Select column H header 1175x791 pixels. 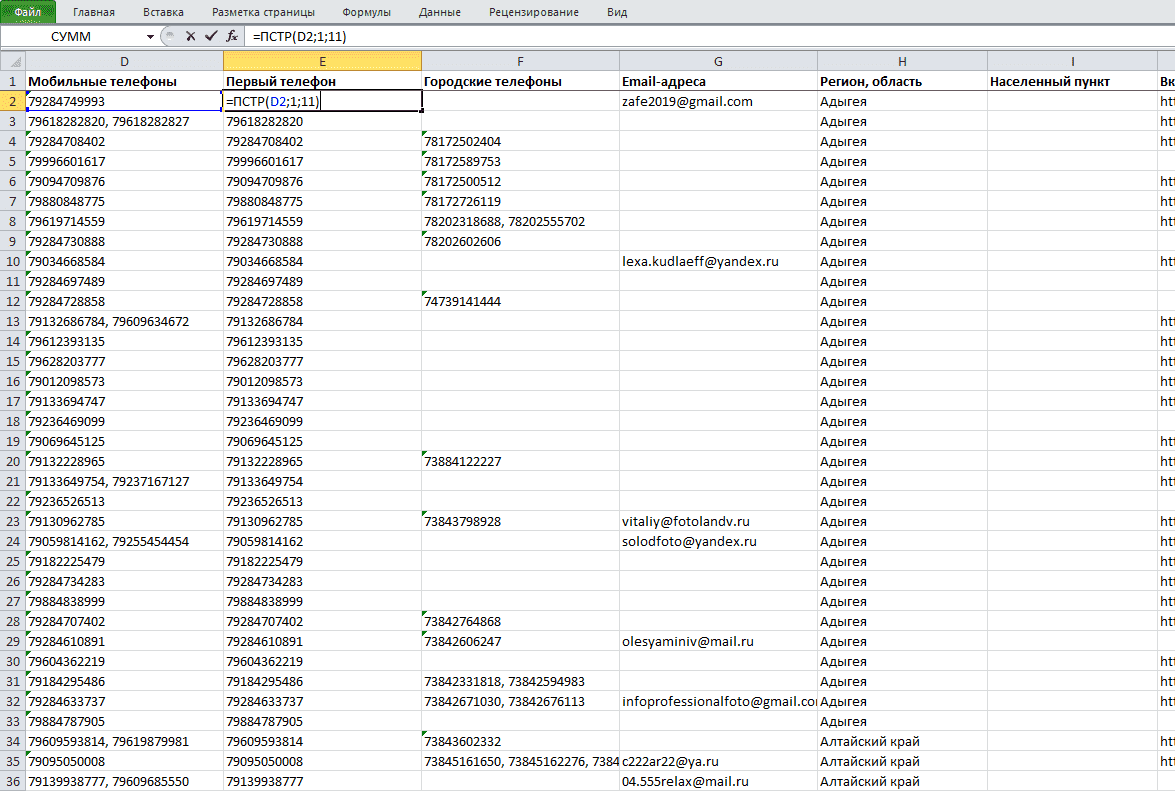tap(902, 61)
